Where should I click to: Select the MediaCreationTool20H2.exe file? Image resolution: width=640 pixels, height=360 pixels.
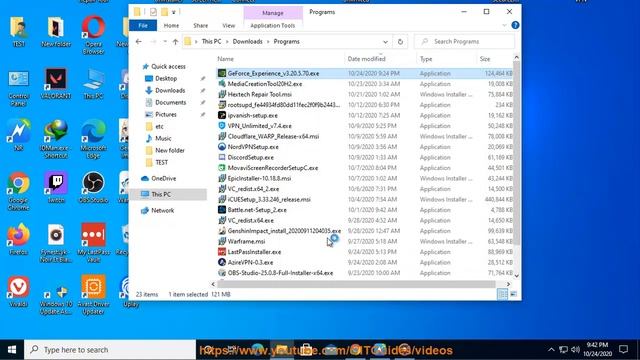[265, 84]
